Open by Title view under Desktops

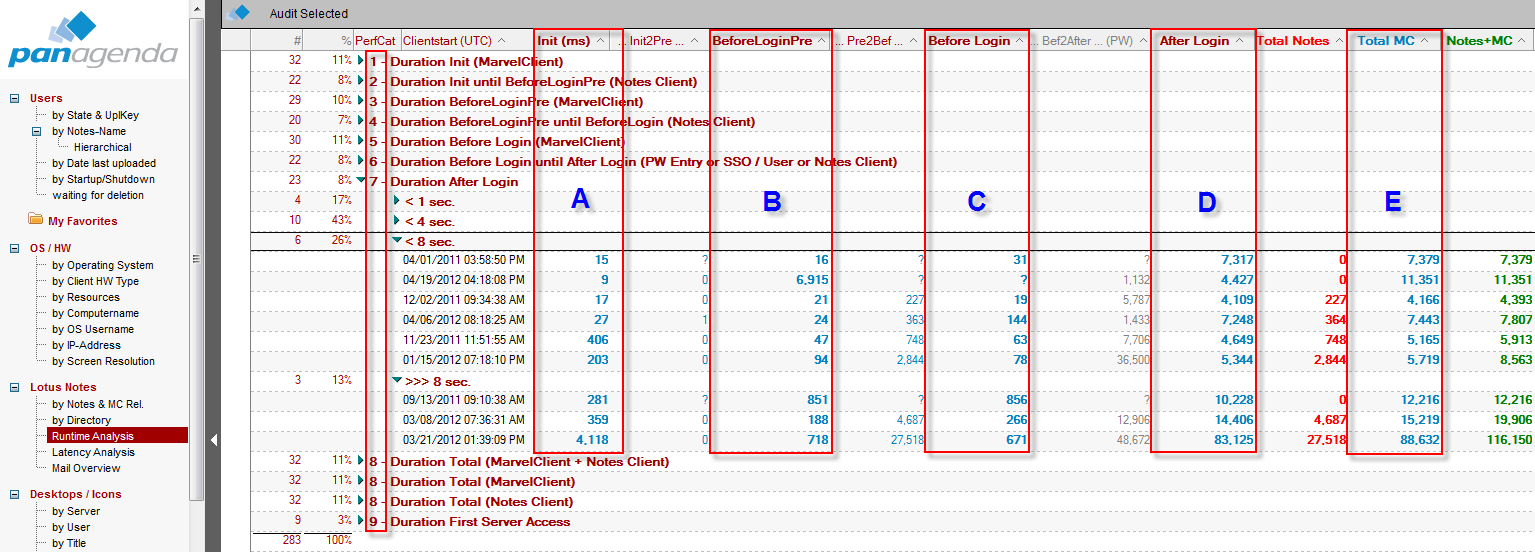(70, 543)
